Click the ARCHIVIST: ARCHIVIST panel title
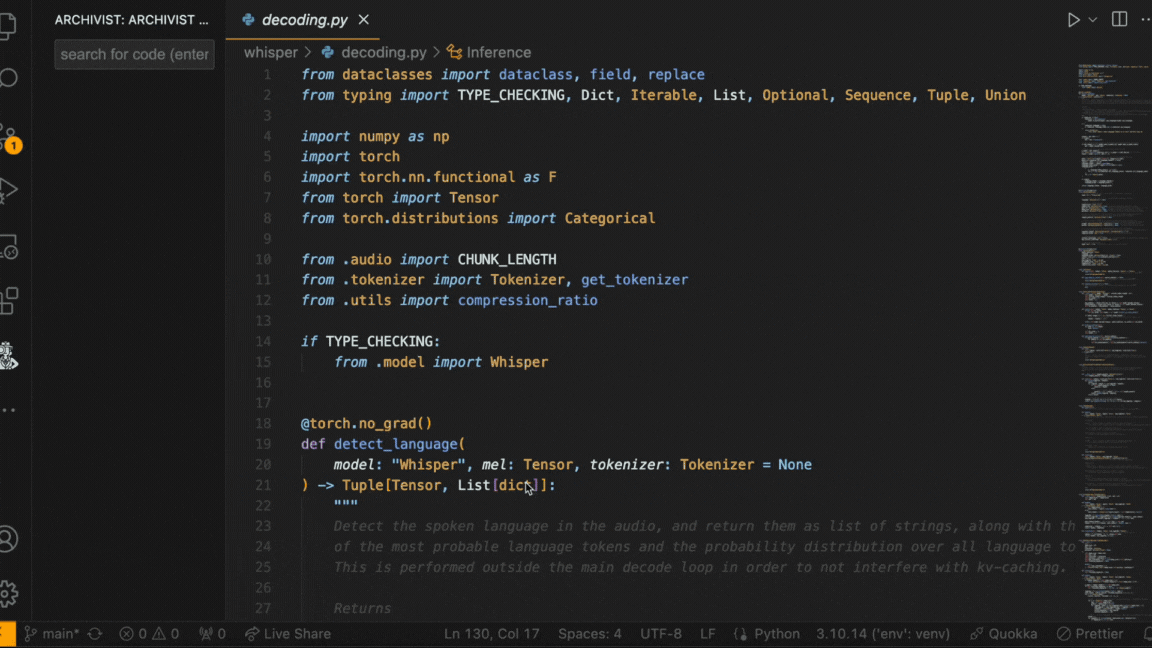Image resolution: width=1152 pixels, height=648 pixels. click(x=132, y=20)
